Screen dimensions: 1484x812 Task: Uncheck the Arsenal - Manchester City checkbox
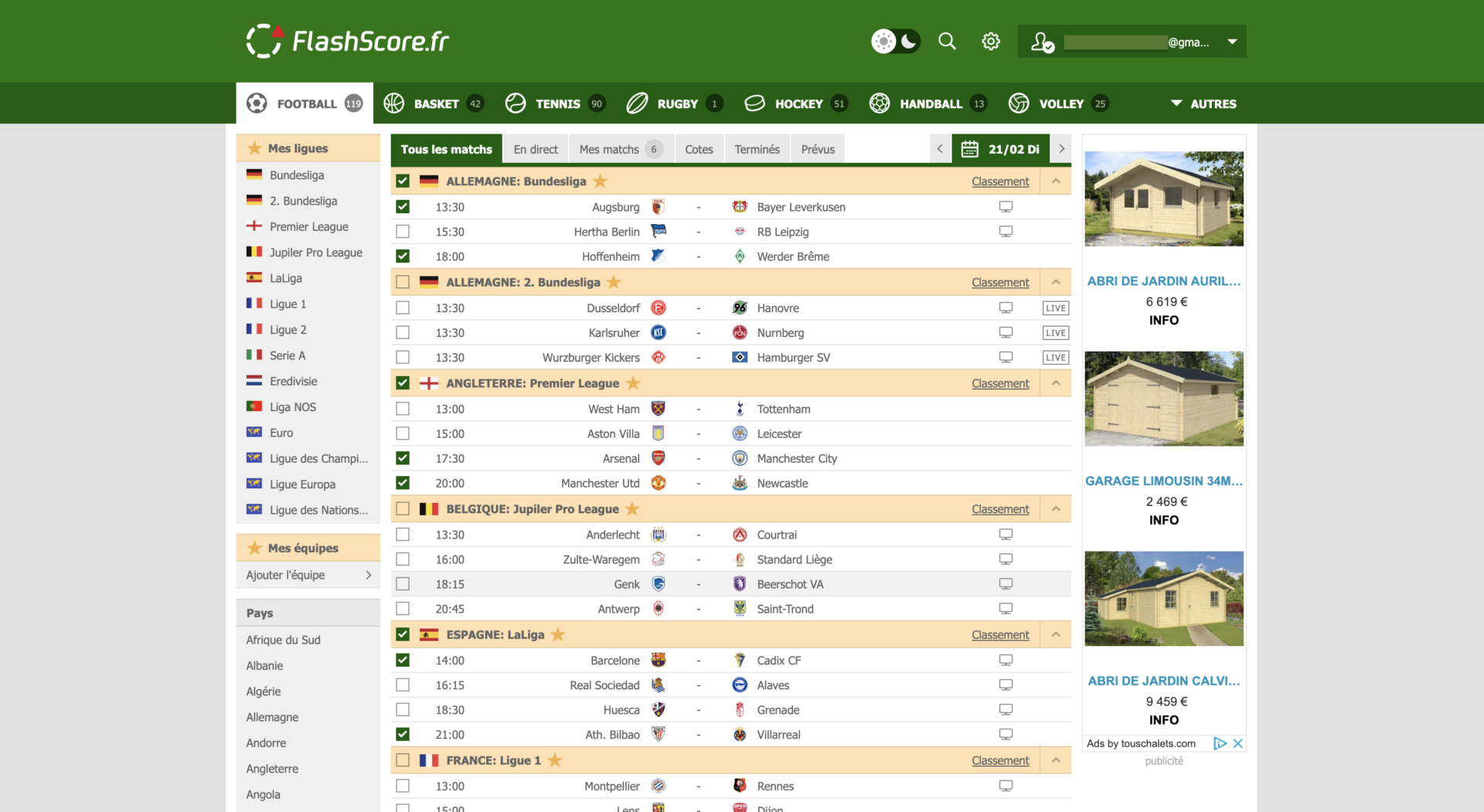403,458
